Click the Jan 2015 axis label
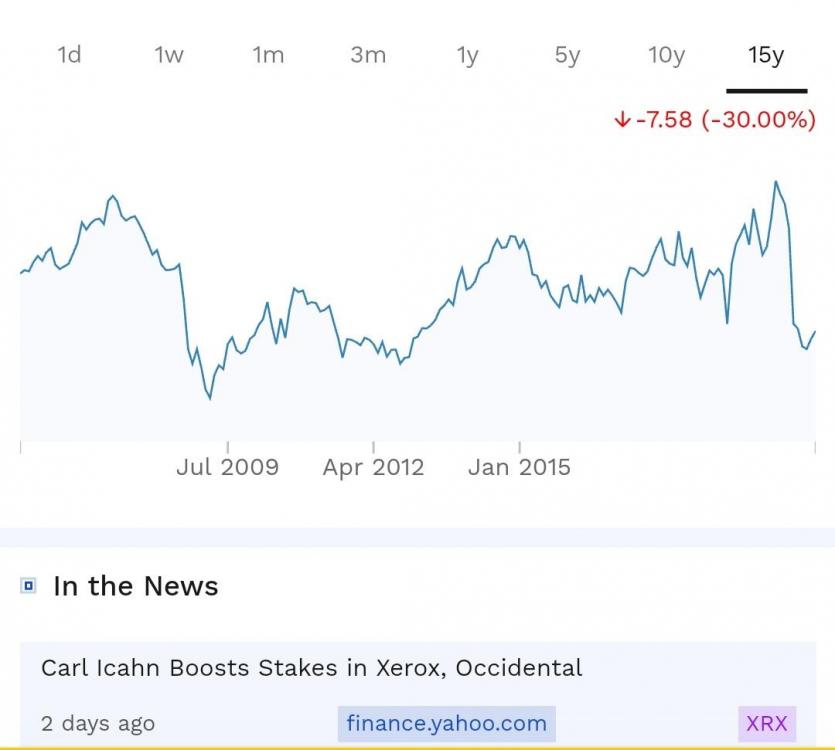Image resolution: width=835 pixels, height=750 pixels. tap(519, 467)
